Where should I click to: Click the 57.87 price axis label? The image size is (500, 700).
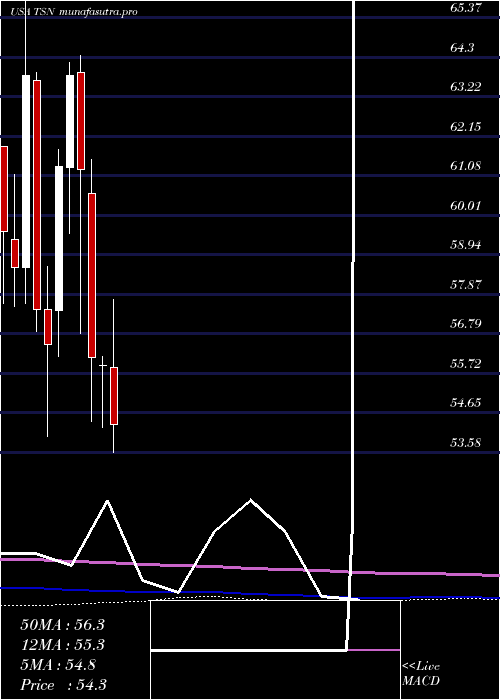pyautogui.click(x=466, y=284)
